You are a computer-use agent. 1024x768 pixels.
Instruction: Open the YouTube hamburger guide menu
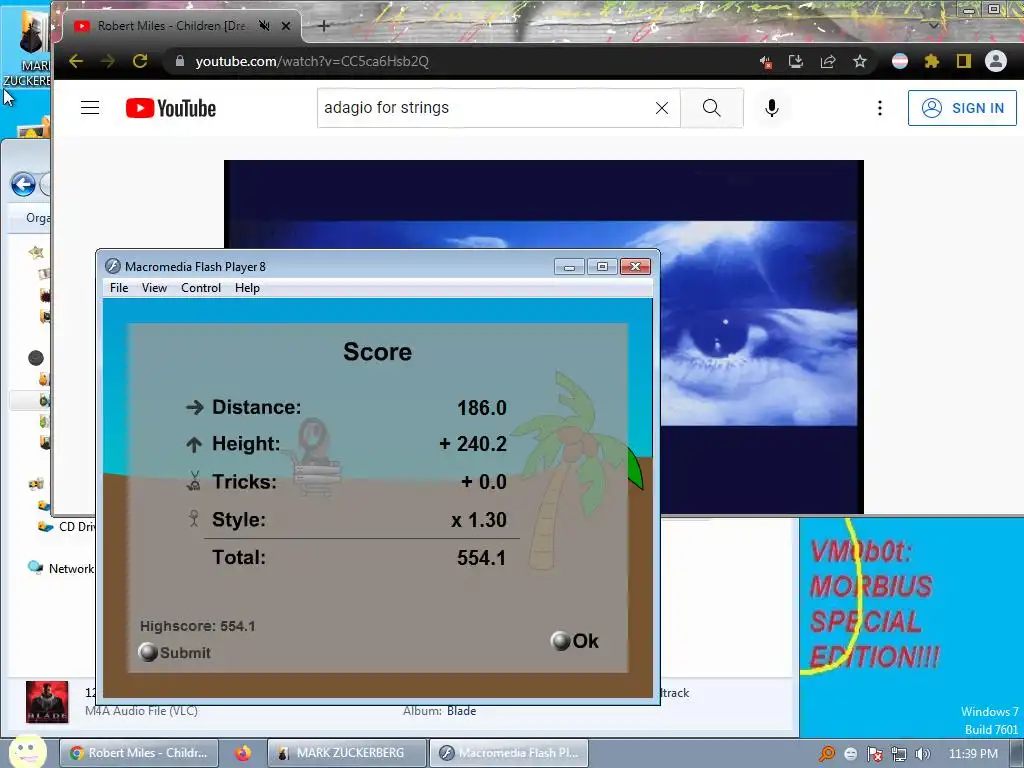(x=90, y=108)
